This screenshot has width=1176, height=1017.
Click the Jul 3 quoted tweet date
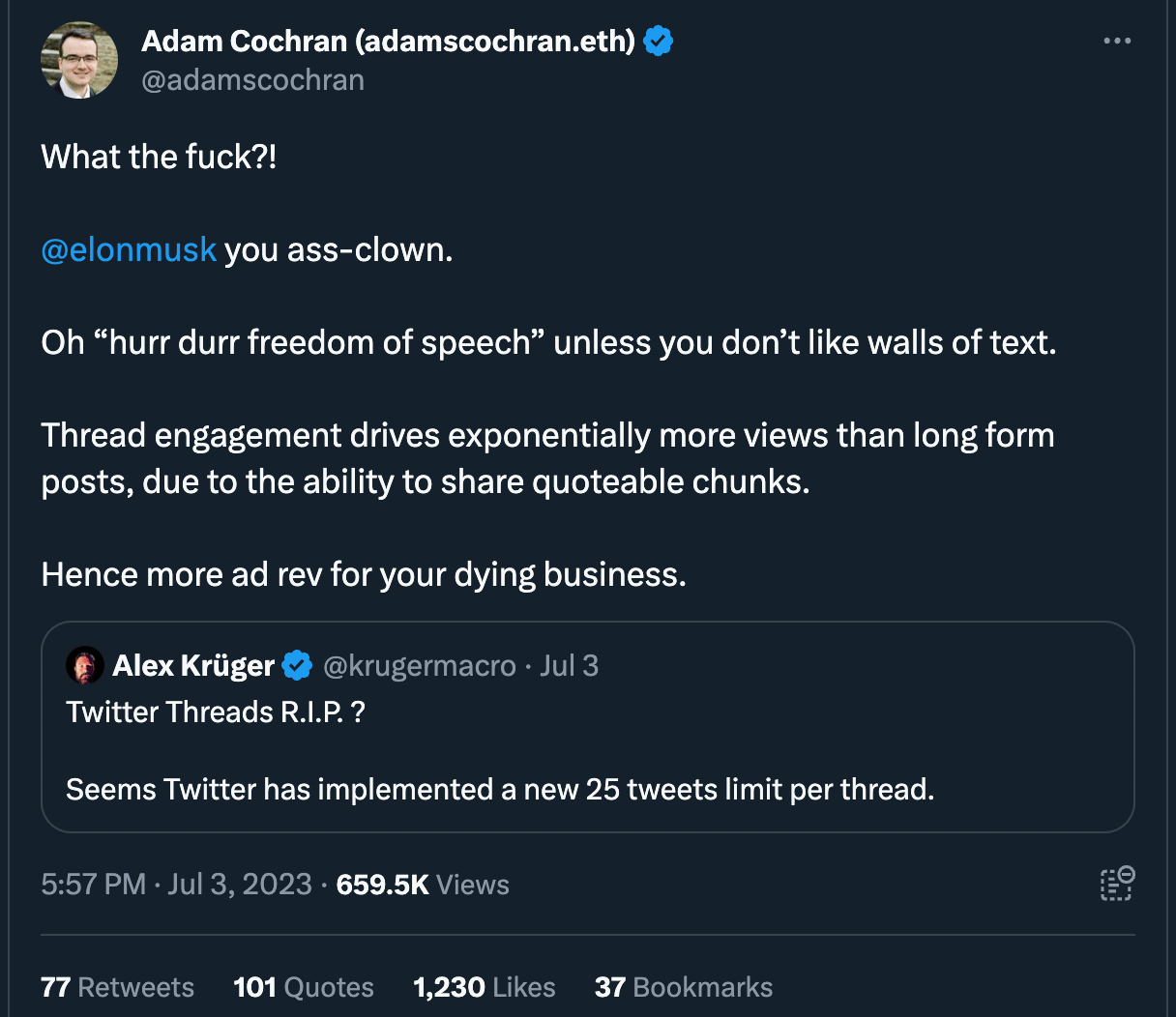[x=569, y=665]
